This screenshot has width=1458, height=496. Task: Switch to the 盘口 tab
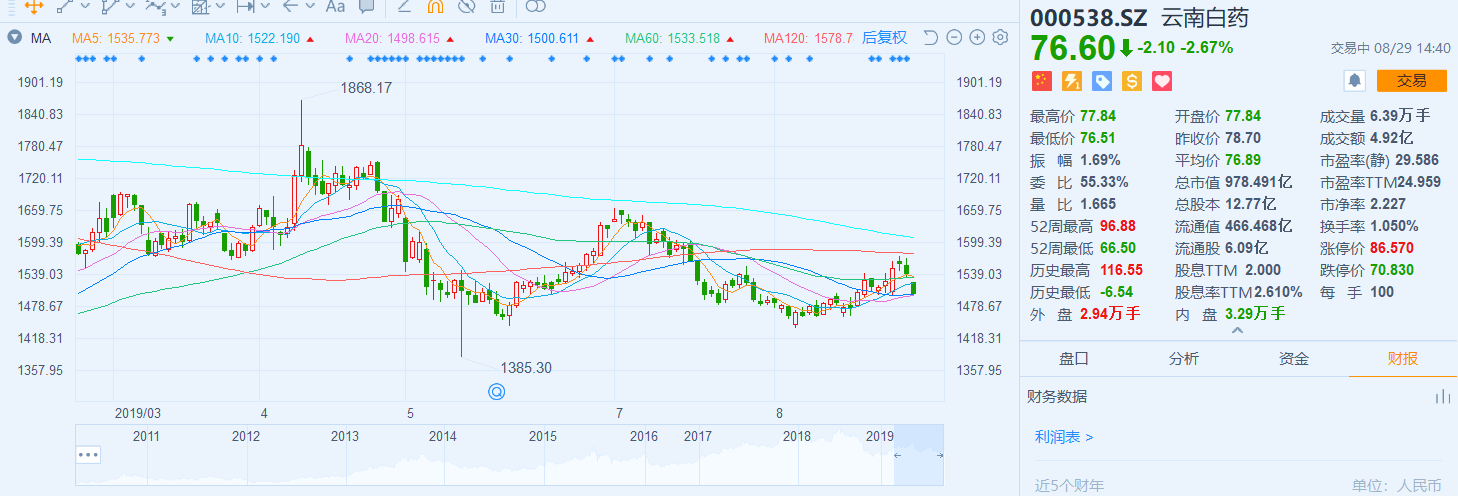[1074, 359]
